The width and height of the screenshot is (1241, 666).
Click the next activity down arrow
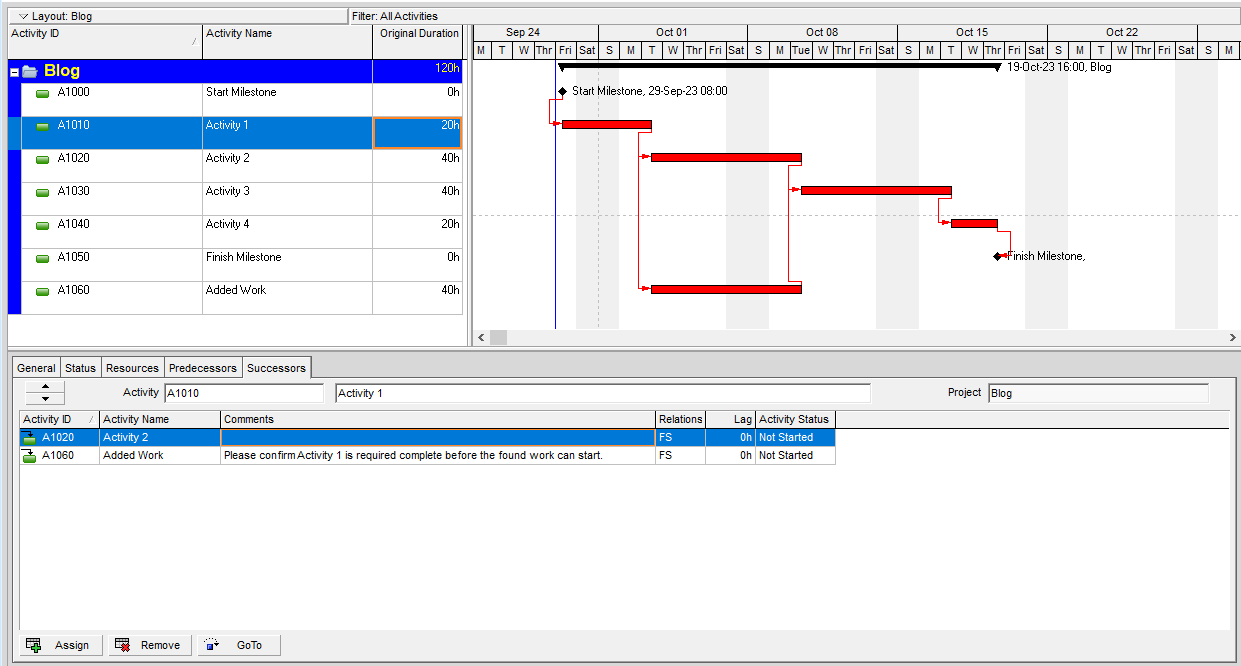(x=45, y=398)
